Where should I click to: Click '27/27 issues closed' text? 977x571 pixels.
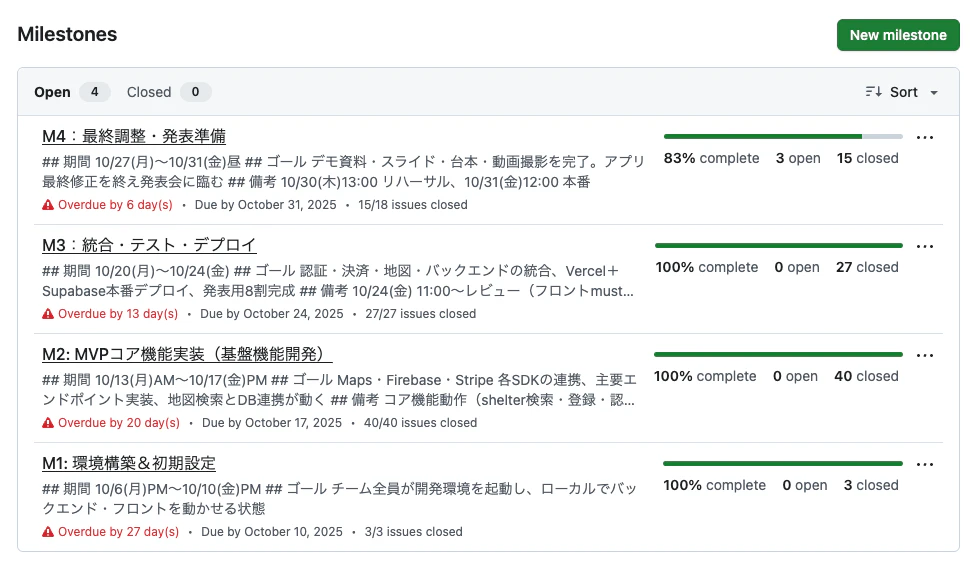(421, 314)
